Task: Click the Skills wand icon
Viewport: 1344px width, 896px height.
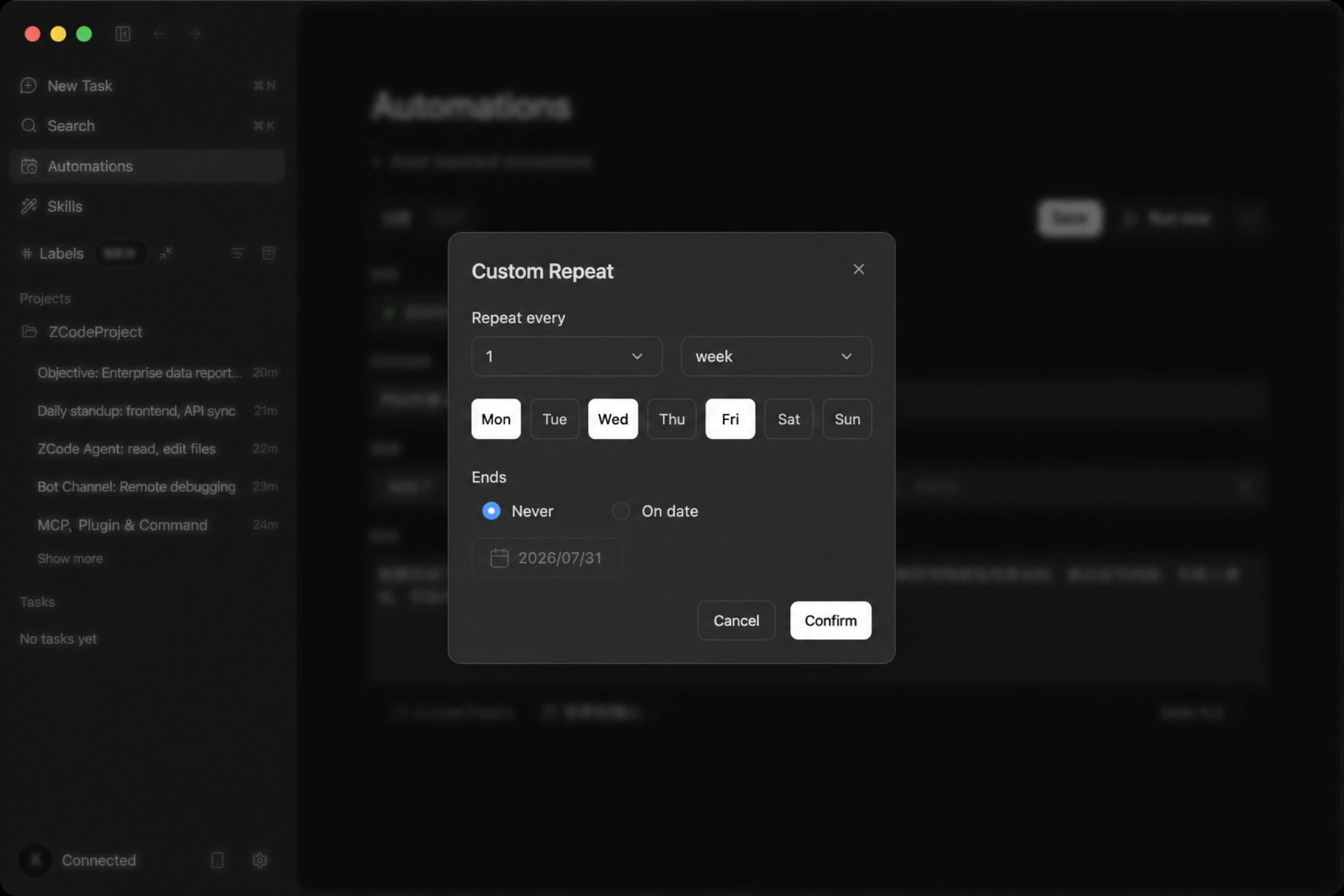Action: (29, 206)
